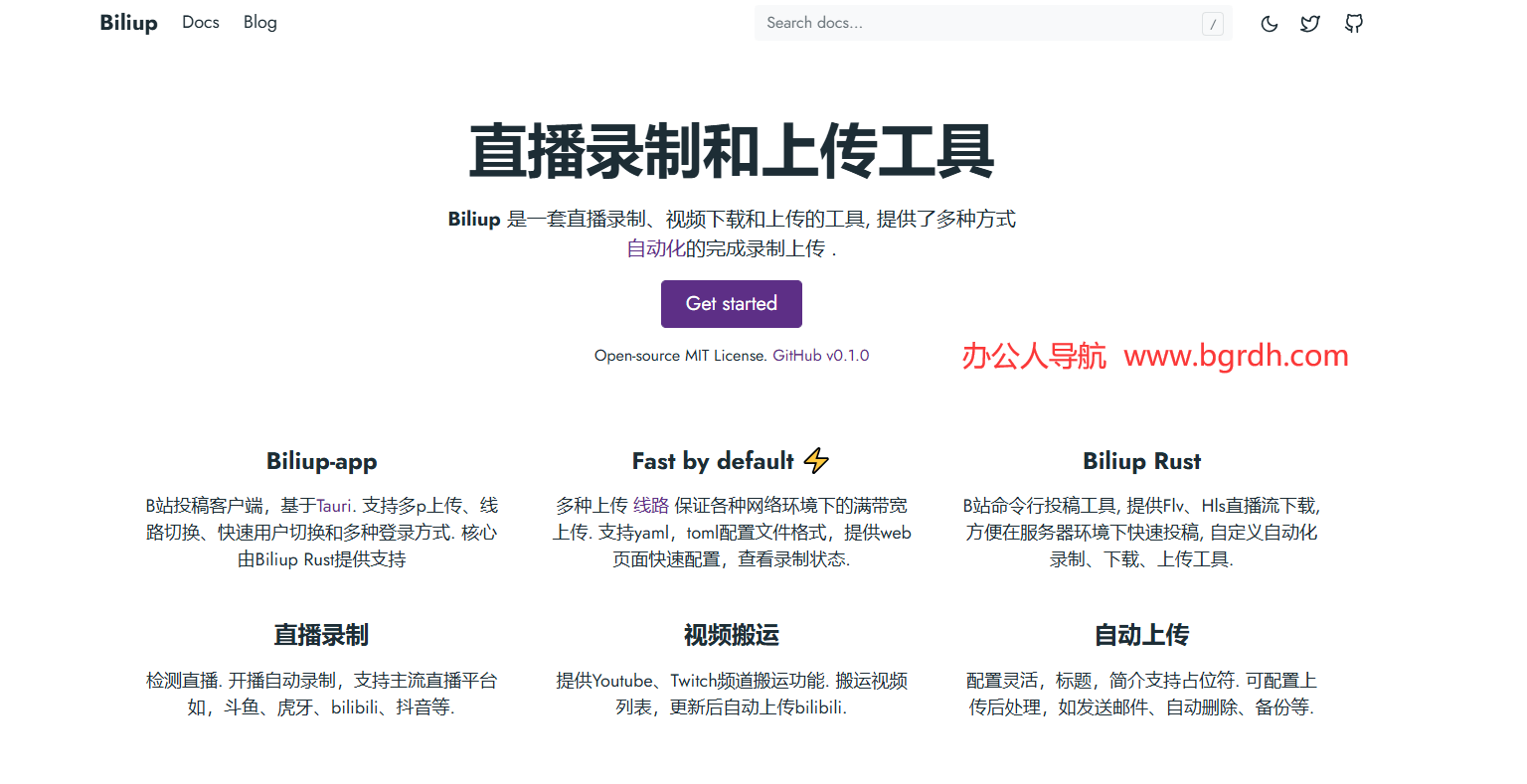Click the 视频搬运 heading
1527x784 pixels.
click(x=731, y=635)
